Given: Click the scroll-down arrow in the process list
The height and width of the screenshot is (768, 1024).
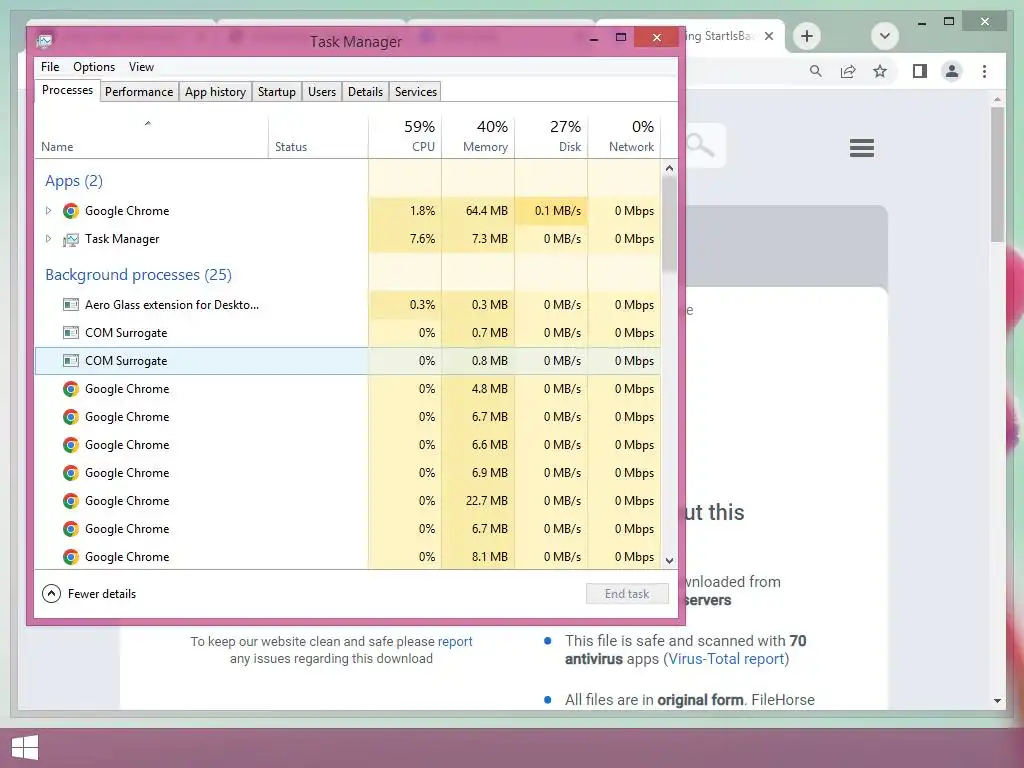Looking at the screenshot, I should point(669,560).
